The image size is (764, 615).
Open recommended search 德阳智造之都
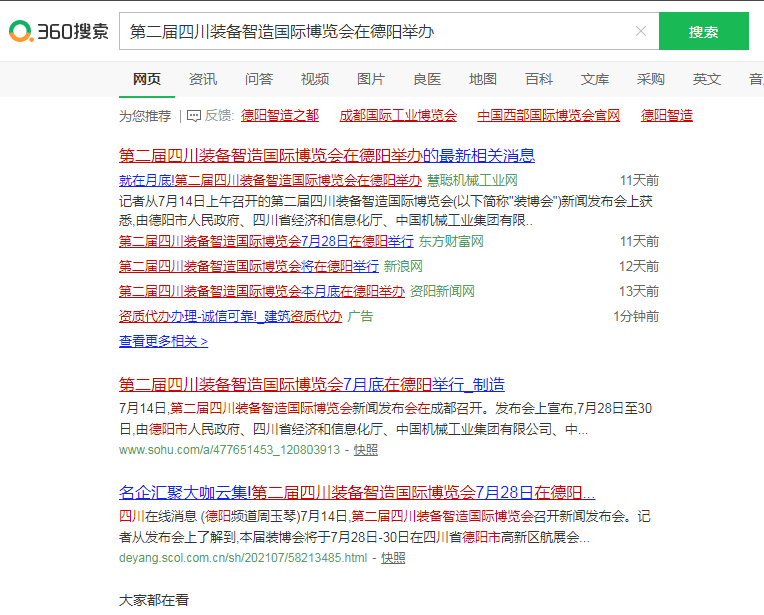point(280,115)
